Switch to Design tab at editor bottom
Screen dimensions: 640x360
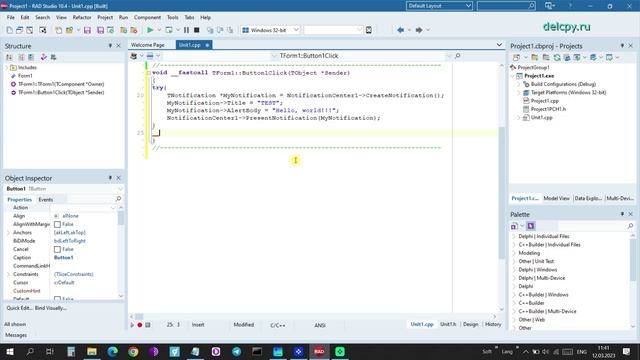471,324
